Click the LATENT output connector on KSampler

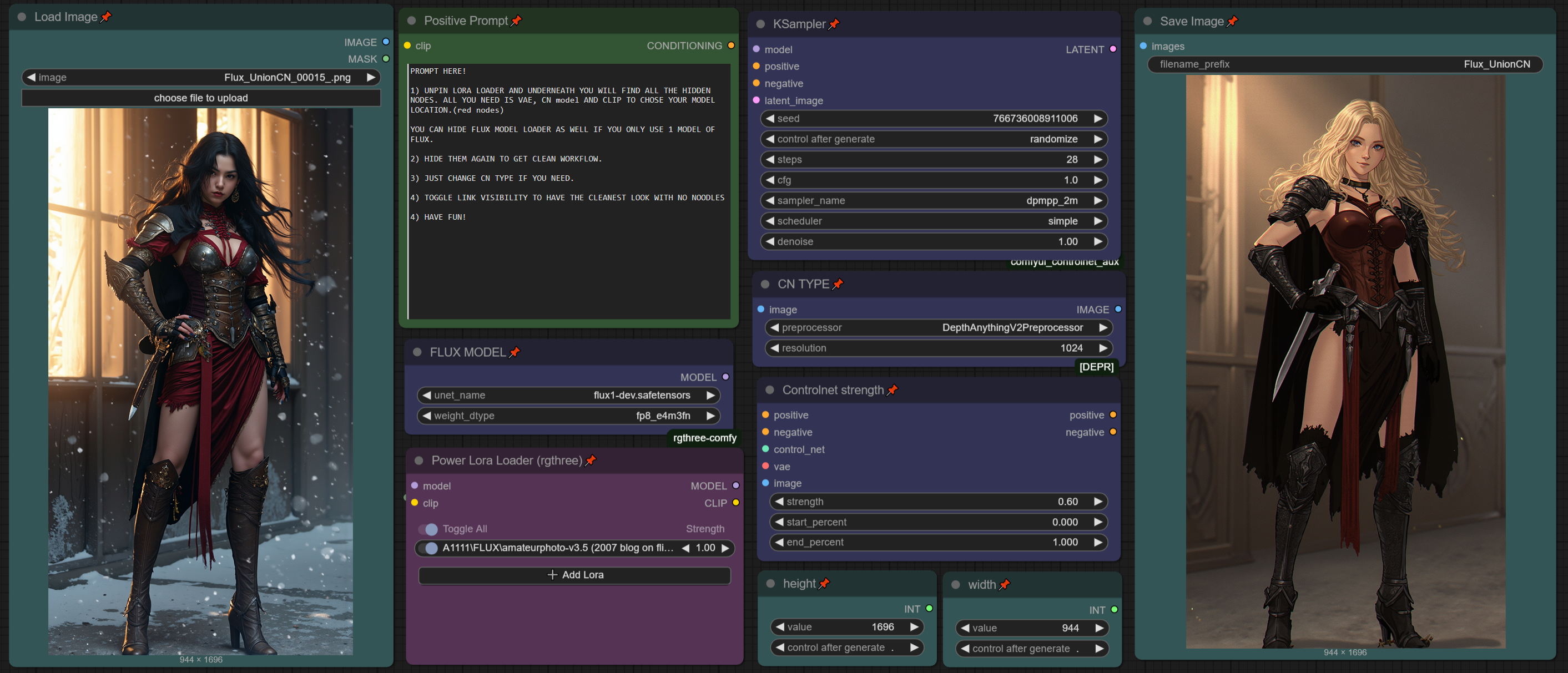[x=1113, y=49]
